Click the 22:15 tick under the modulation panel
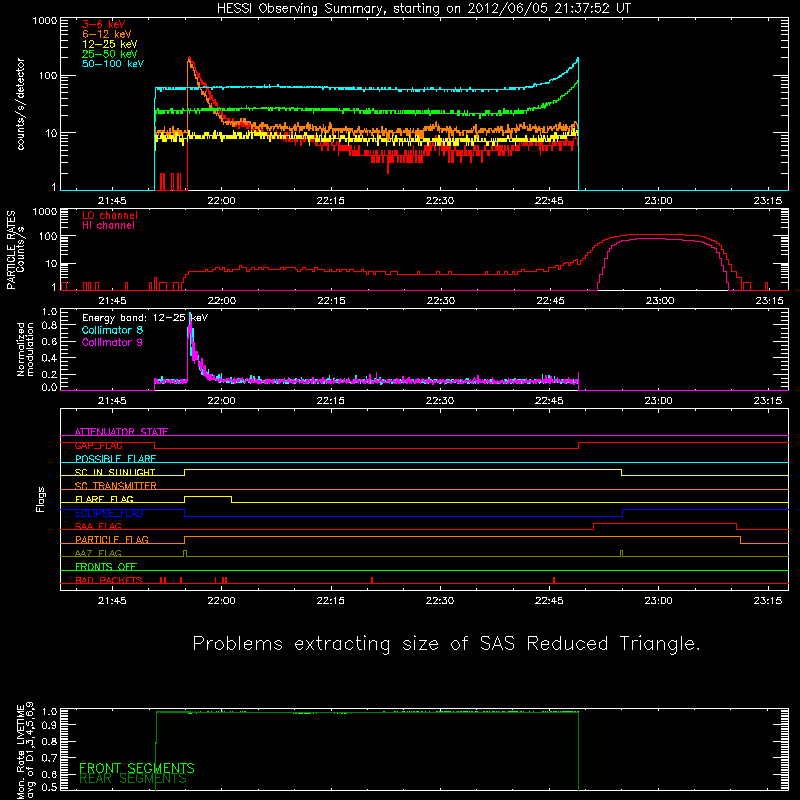The image size is (800, 800). 331,401
